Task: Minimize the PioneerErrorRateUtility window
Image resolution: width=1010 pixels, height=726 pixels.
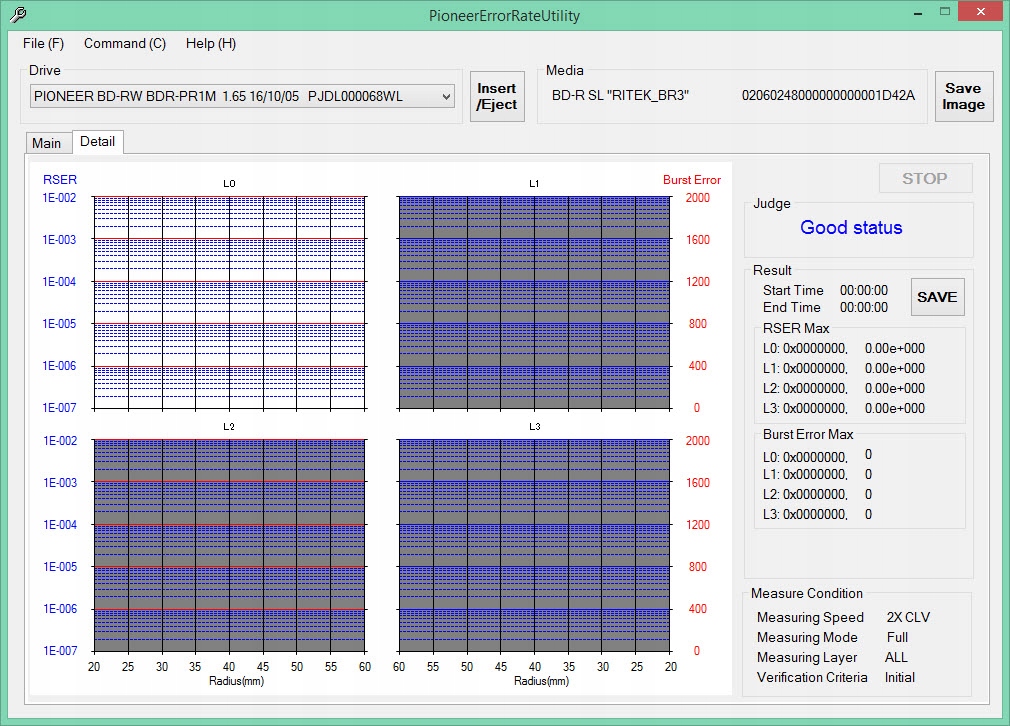Action: click(x=920, y=12)
